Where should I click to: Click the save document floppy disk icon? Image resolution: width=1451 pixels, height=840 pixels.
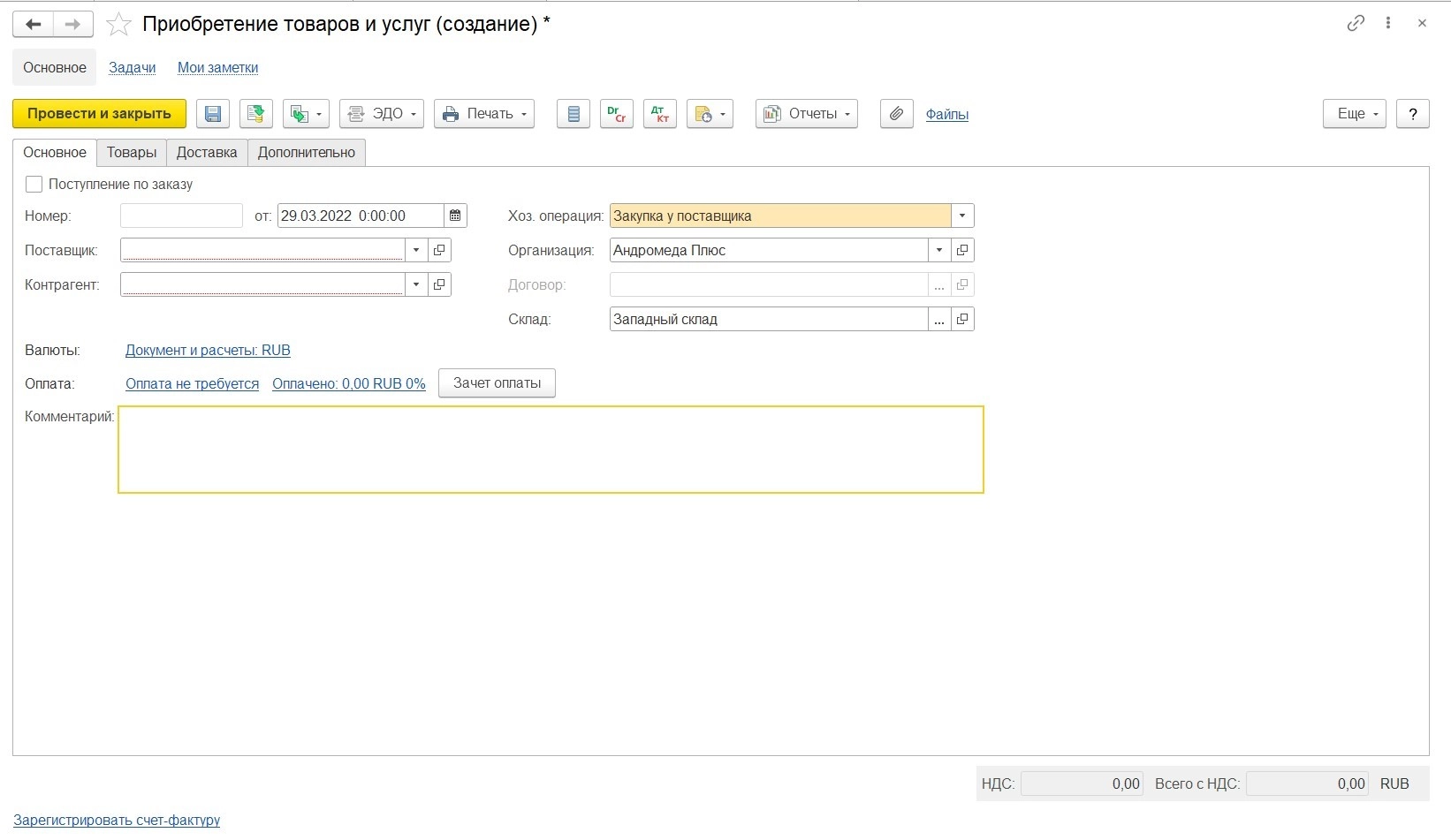(212, 114)
